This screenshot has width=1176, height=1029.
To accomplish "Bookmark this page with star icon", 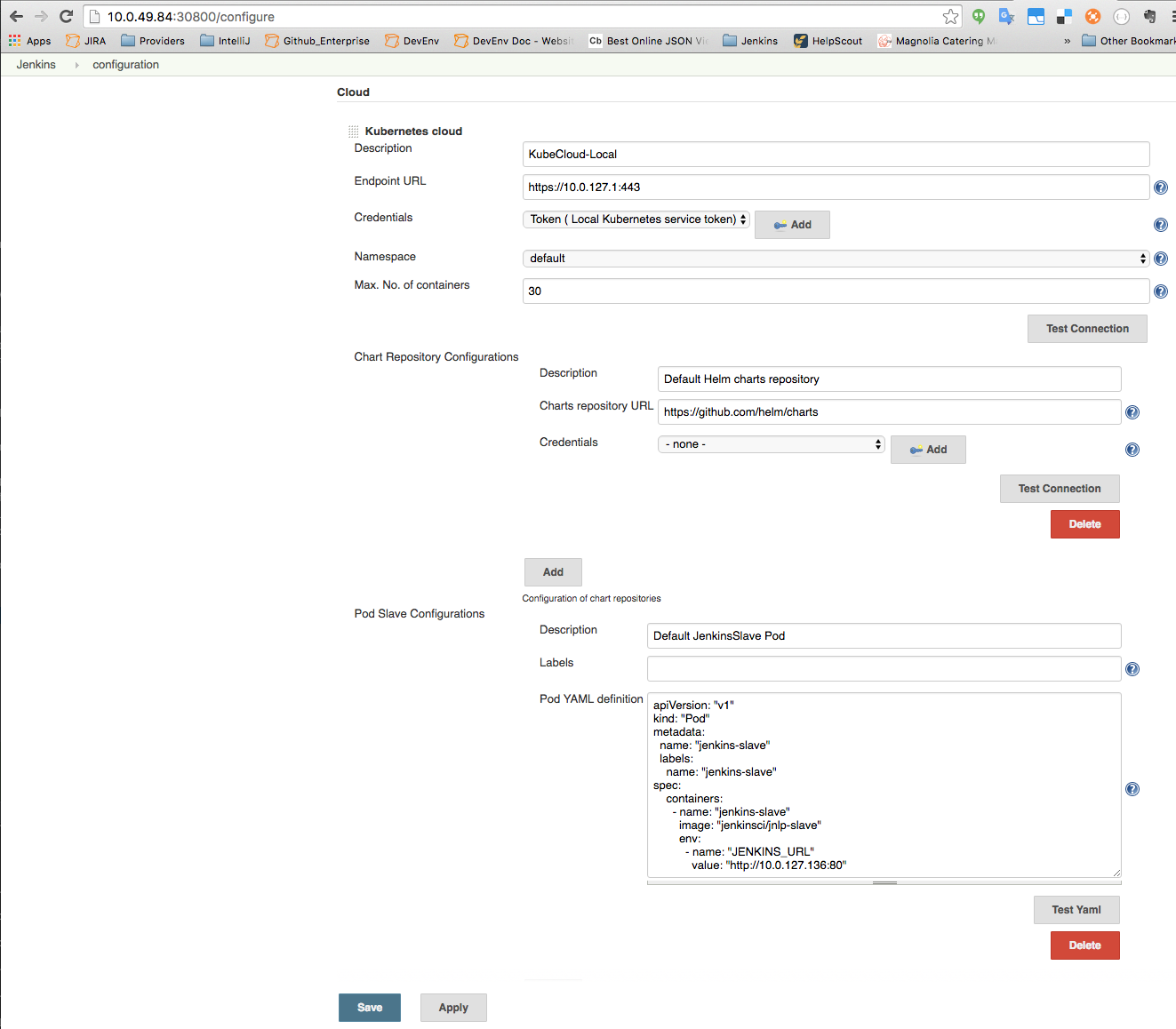I will point(950,16).
